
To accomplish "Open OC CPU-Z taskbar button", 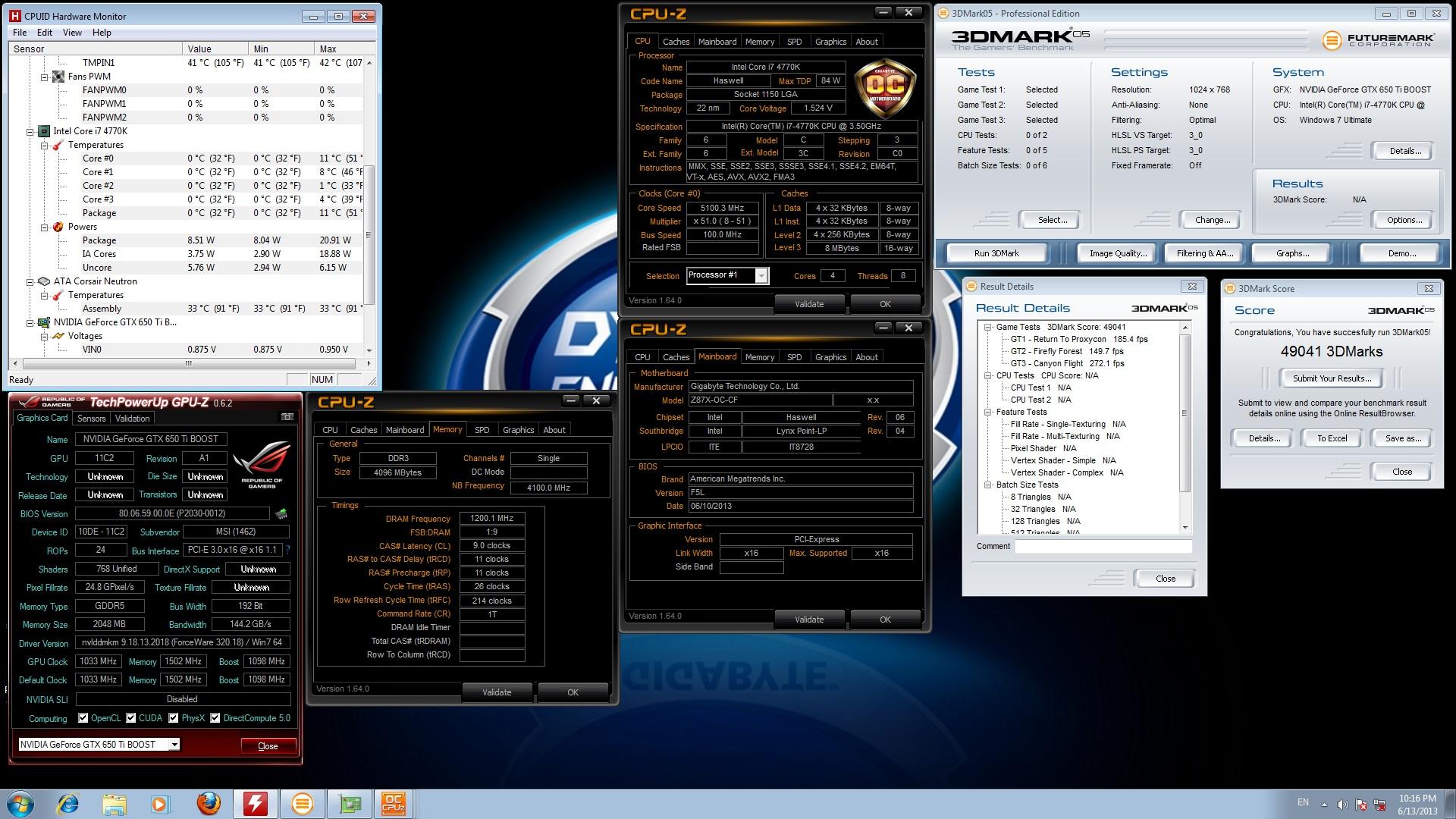I will tap(394, 803).
